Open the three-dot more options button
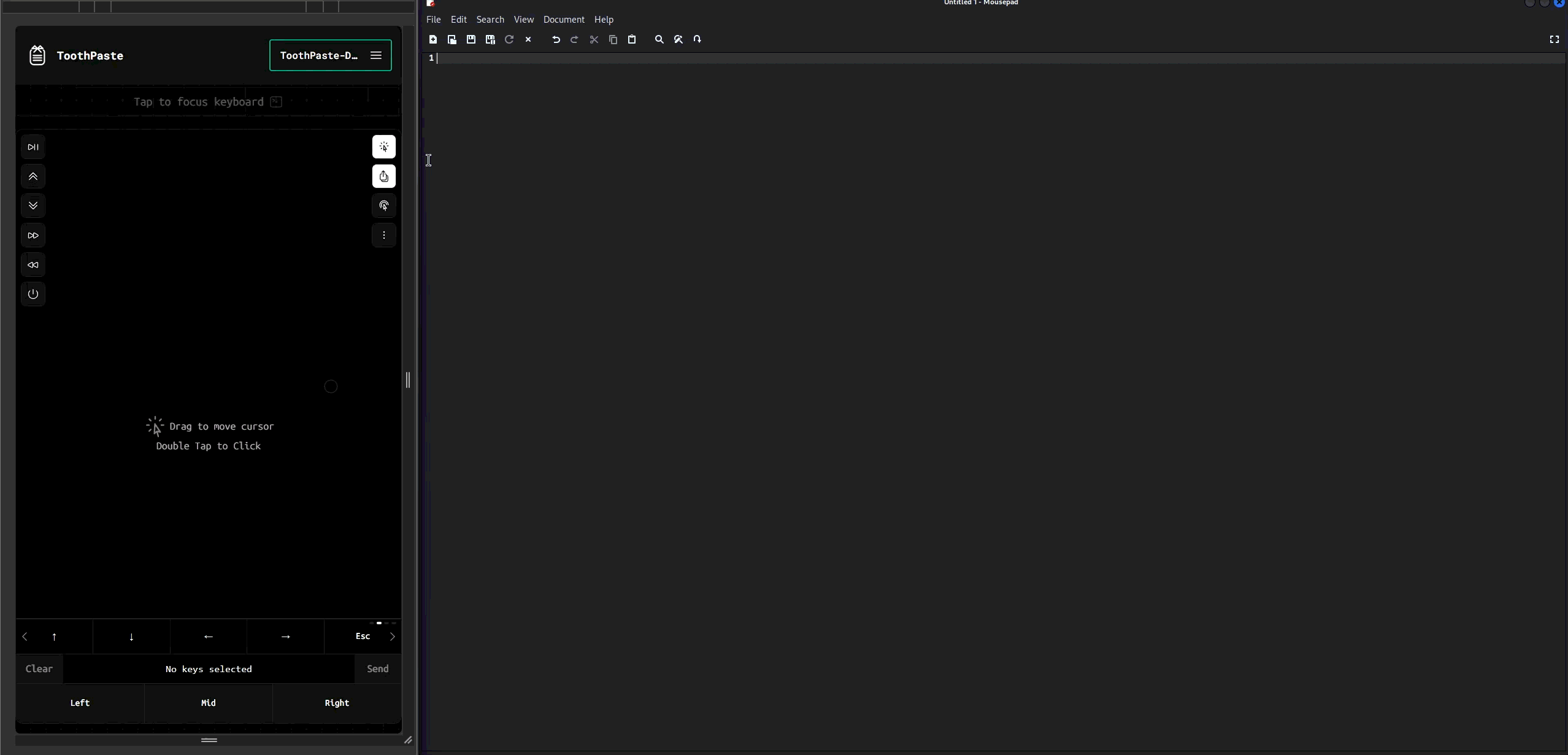 pos(384,235)
